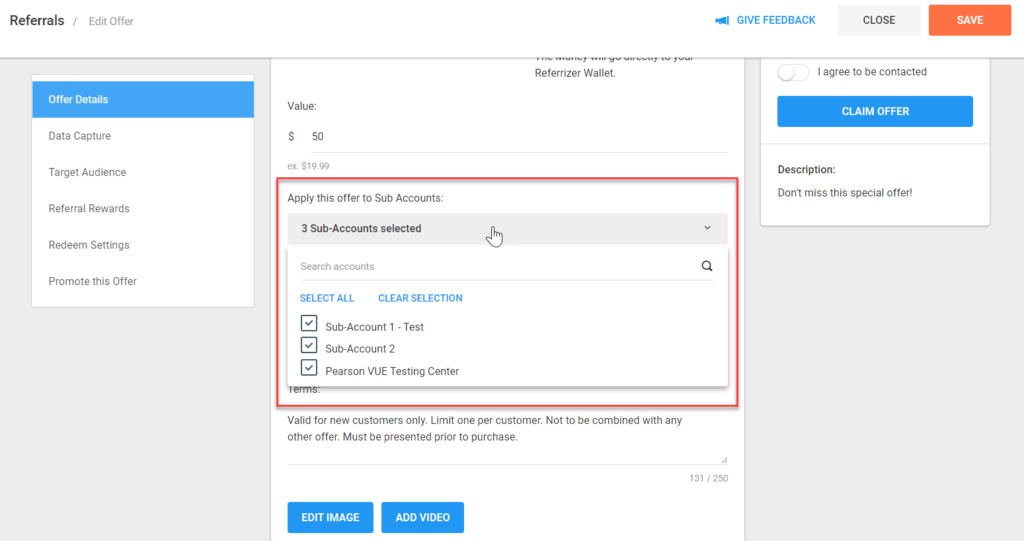Screen dimensions: 1024x541
Task: Uncheck Pearson VUE Testing Center checkbox
Action: pyautogui.click(x=309, y=368)
